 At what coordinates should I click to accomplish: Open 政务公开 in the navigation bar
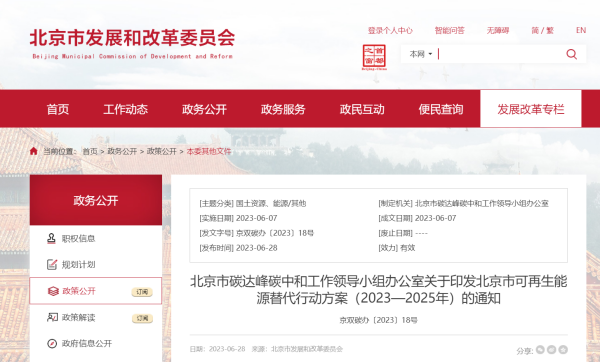point(204,109)
